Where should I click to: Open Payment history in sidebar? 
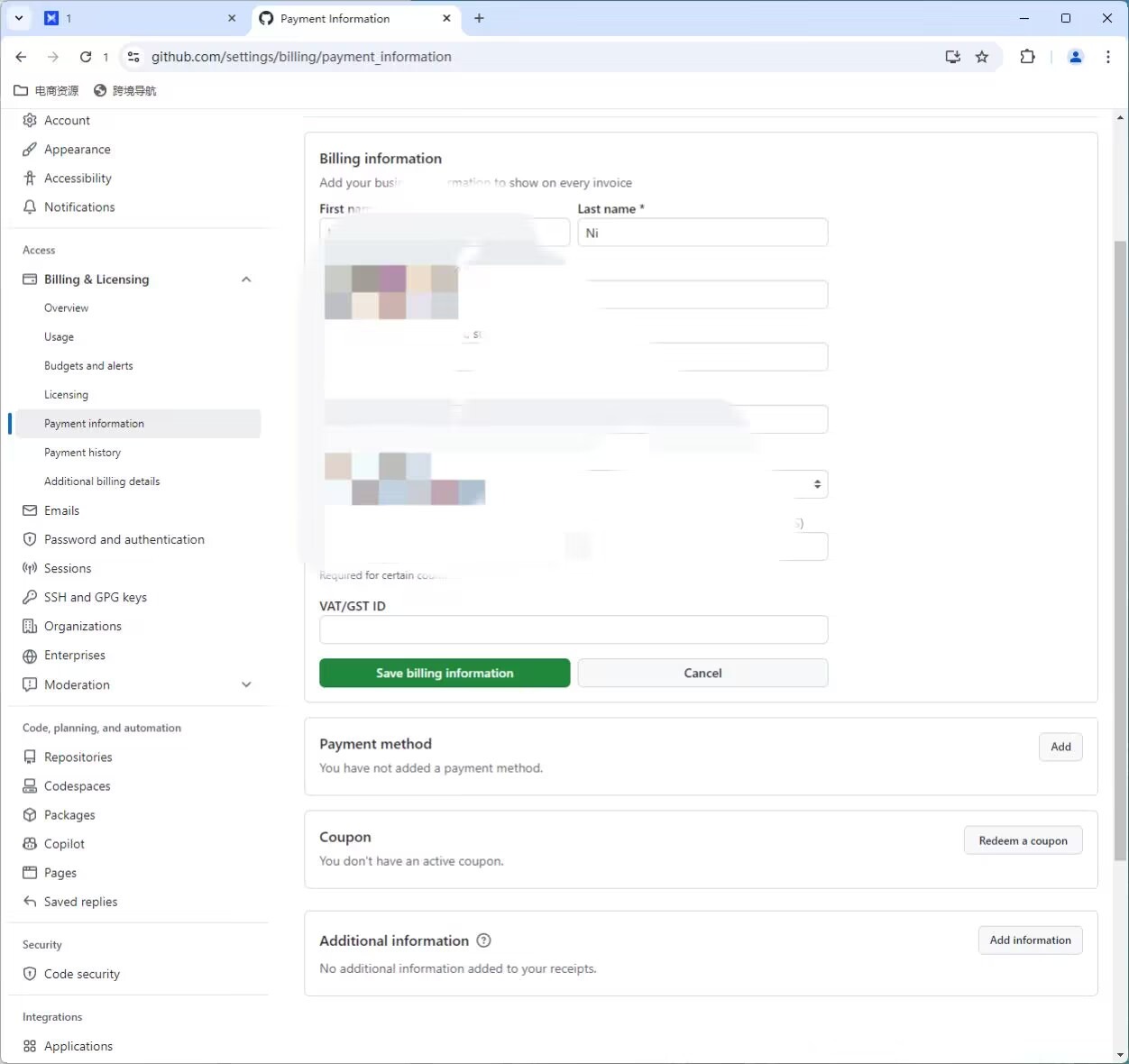(82, 453)
